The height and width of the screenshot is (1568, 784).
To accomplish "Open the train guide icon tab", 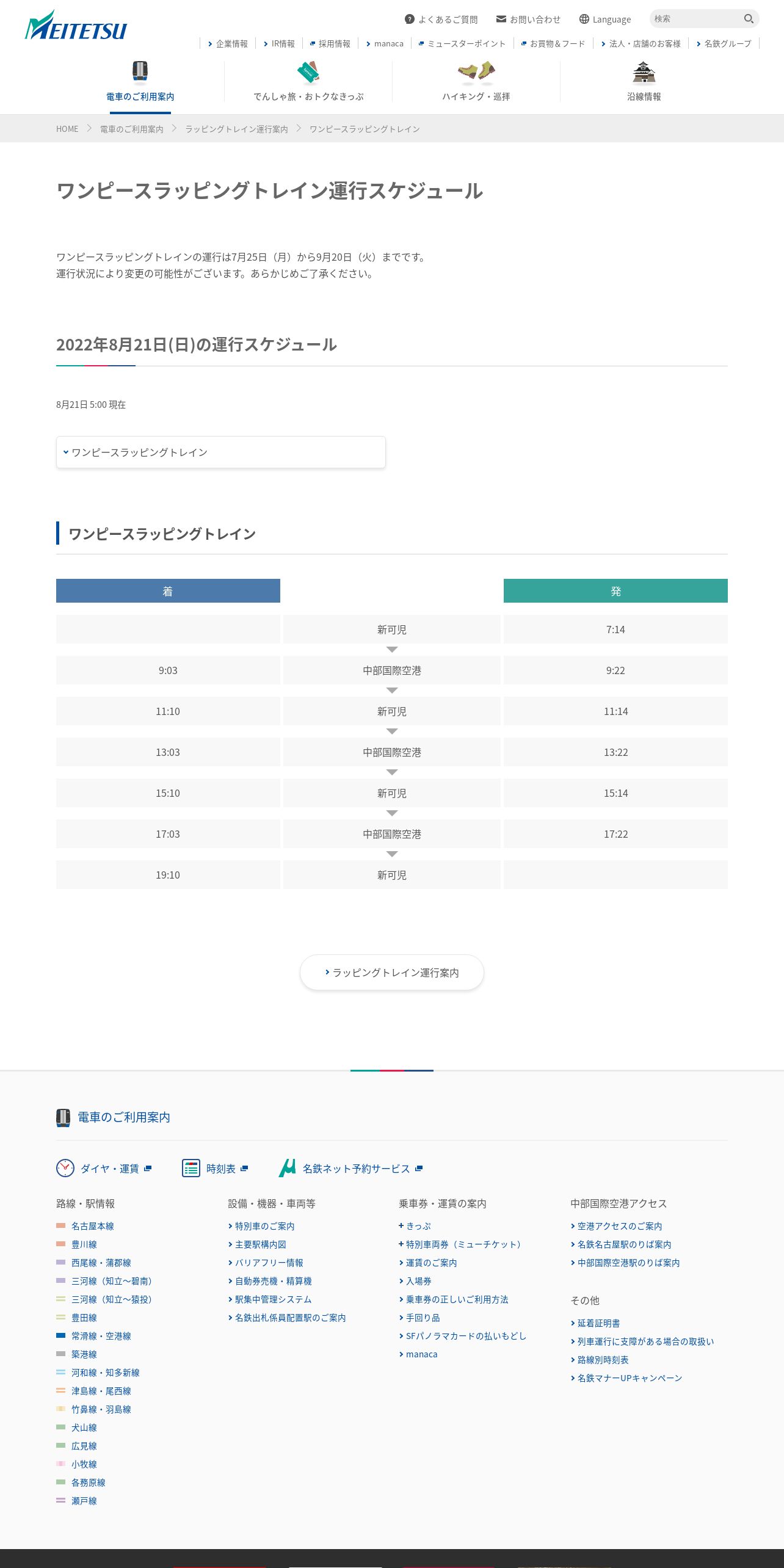I will [x=140, y=71].
